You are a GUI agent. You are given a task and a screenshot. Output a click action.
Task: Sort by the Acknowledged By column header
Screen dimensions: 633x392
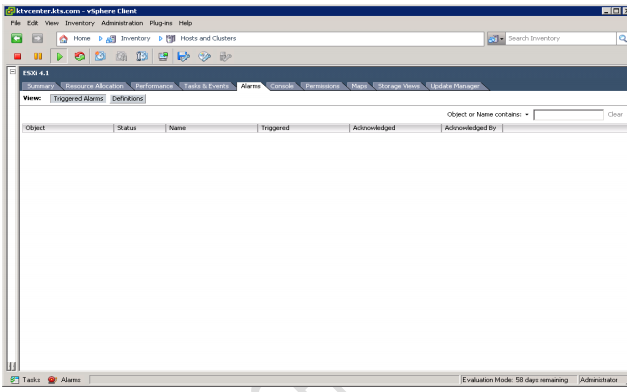(472, 128)
